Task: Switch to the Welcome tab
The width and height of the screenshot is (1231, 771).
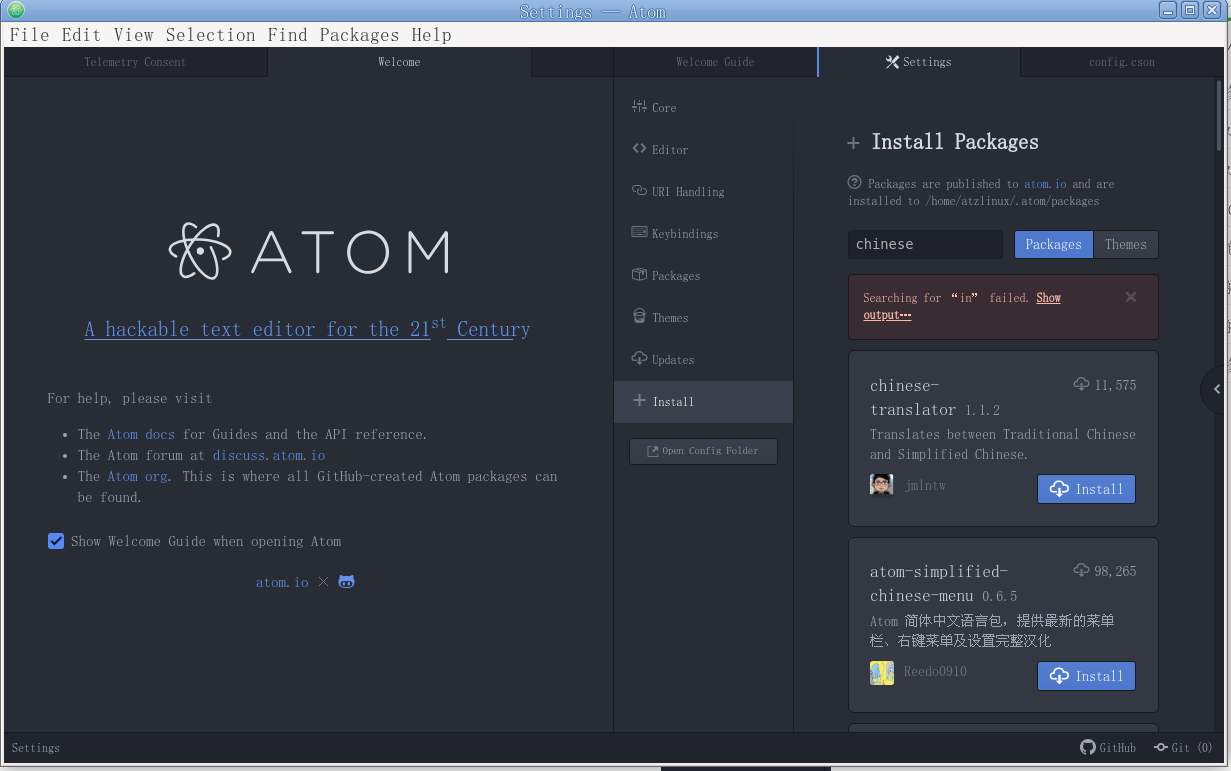Action: coord(399,62)
